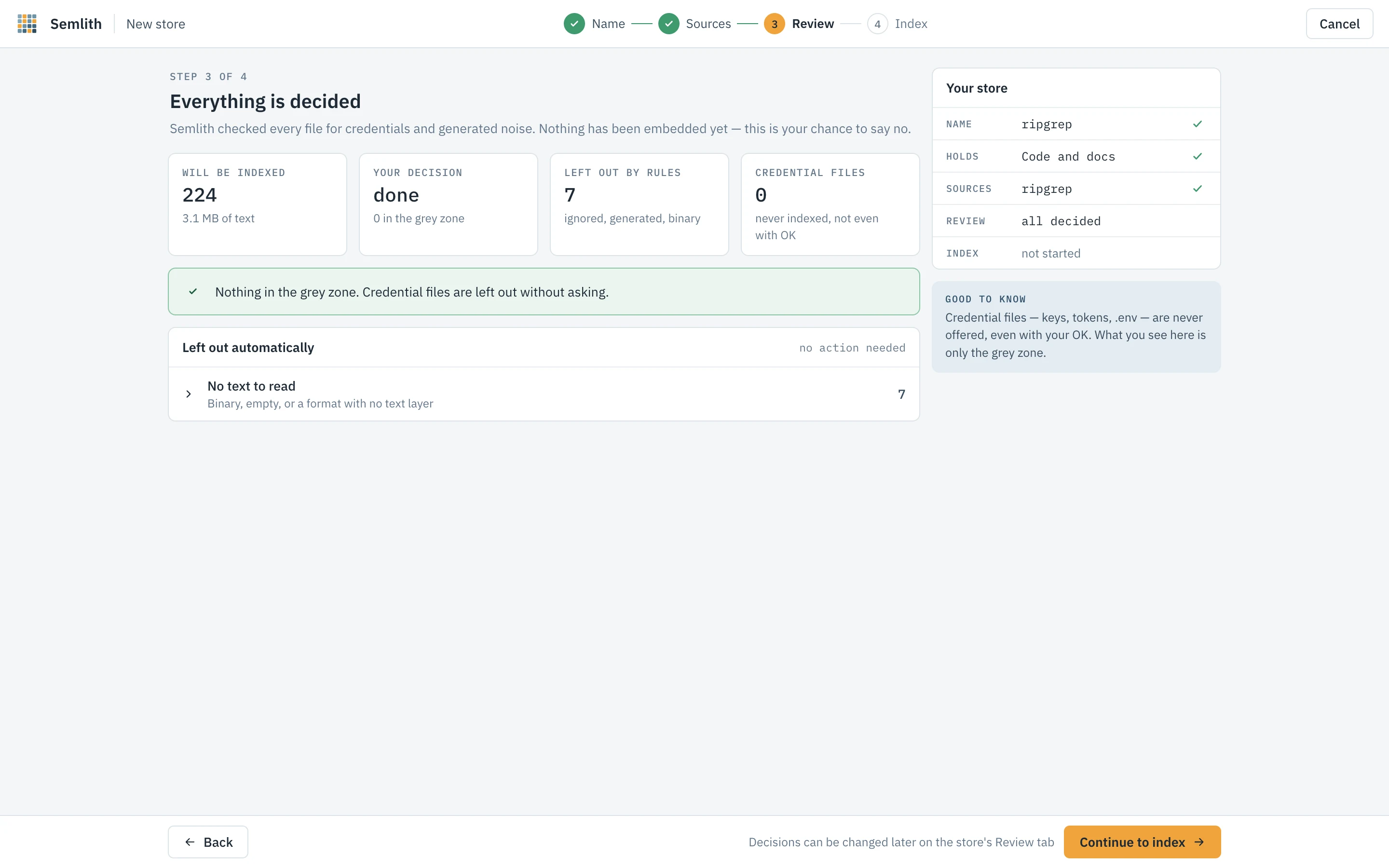Click the checkmark in the NAME row
Image resolution: width=1389 pixels, height=868 pixels.
[1198, 124]
